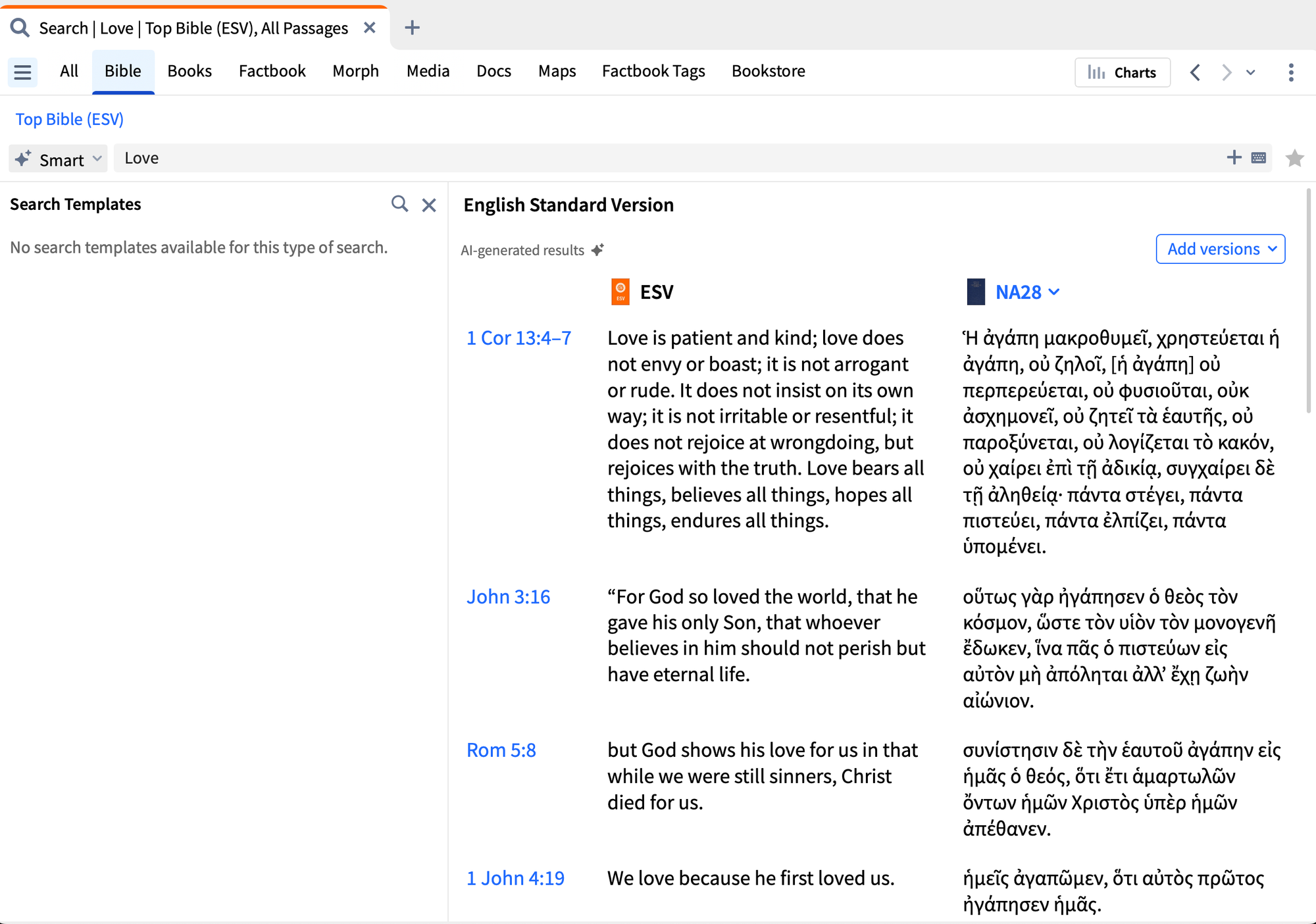
Task: Click the ESV book cover icon
Action: [x=620, y=292]
